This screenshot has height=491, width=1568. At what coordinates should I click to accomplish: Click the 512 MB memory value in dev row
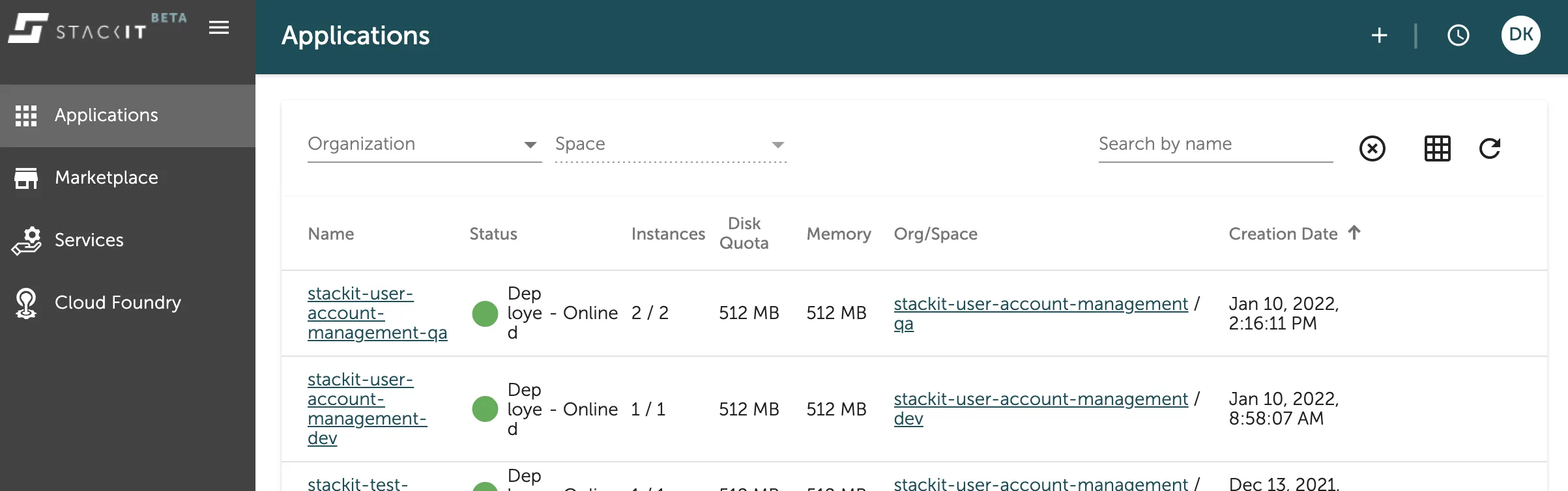click(836, 409)
